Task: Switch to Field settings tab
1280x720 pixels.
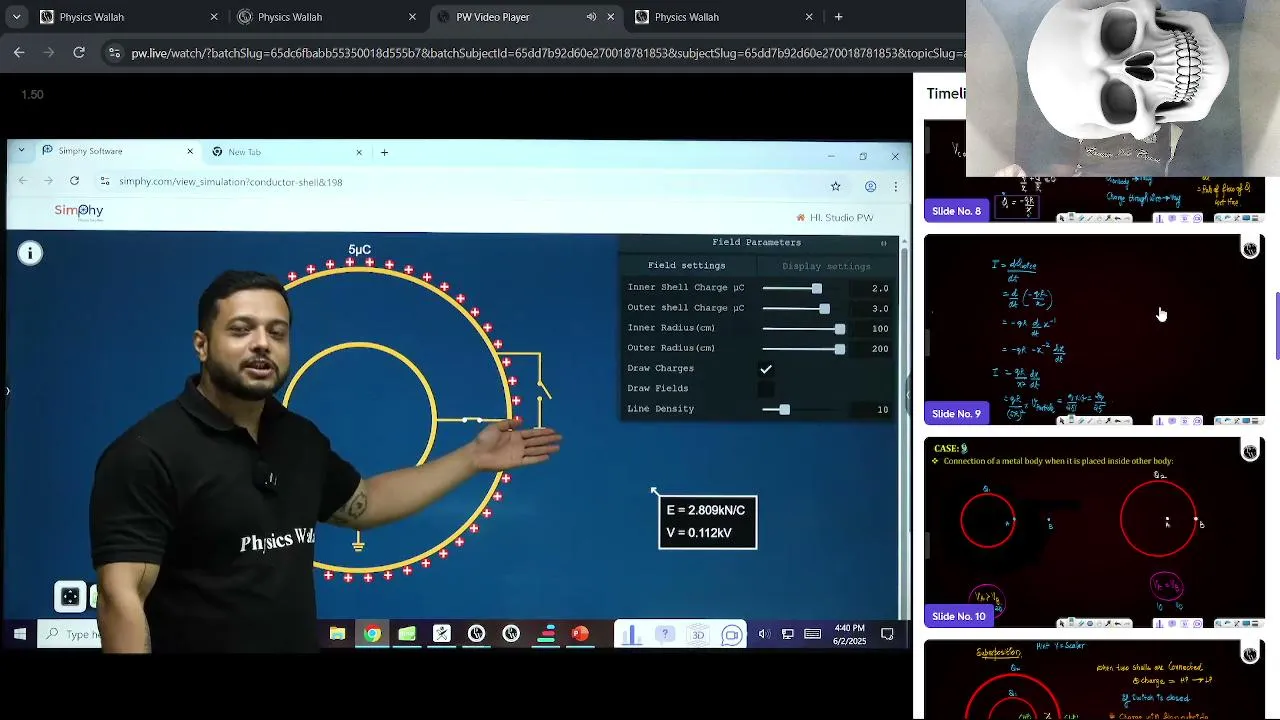Action: coord(687,266)
